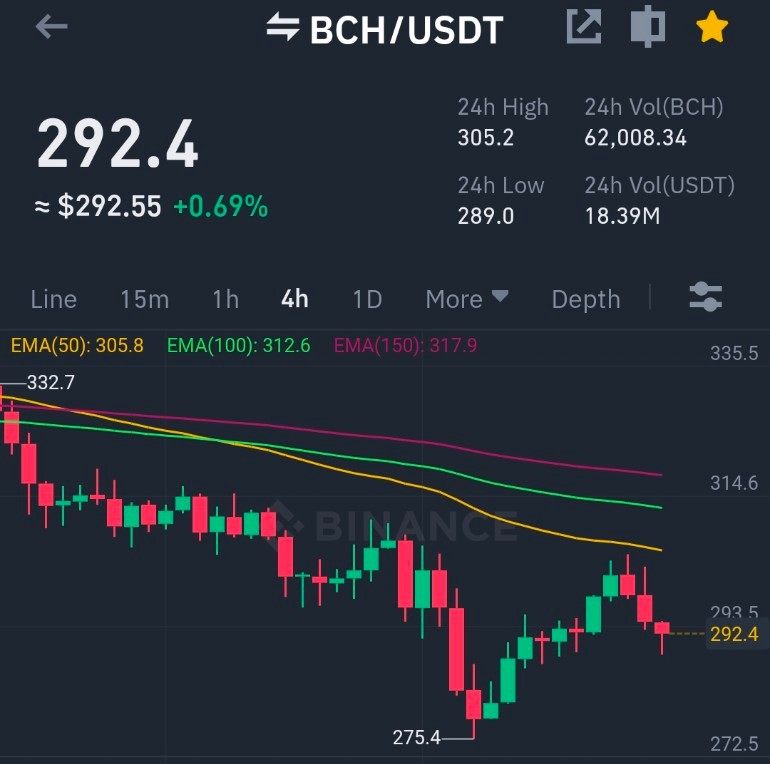Switch to the 1D timeframe
Screen dimensions: 770x764
pyautogui.click(x=367, y=299)
